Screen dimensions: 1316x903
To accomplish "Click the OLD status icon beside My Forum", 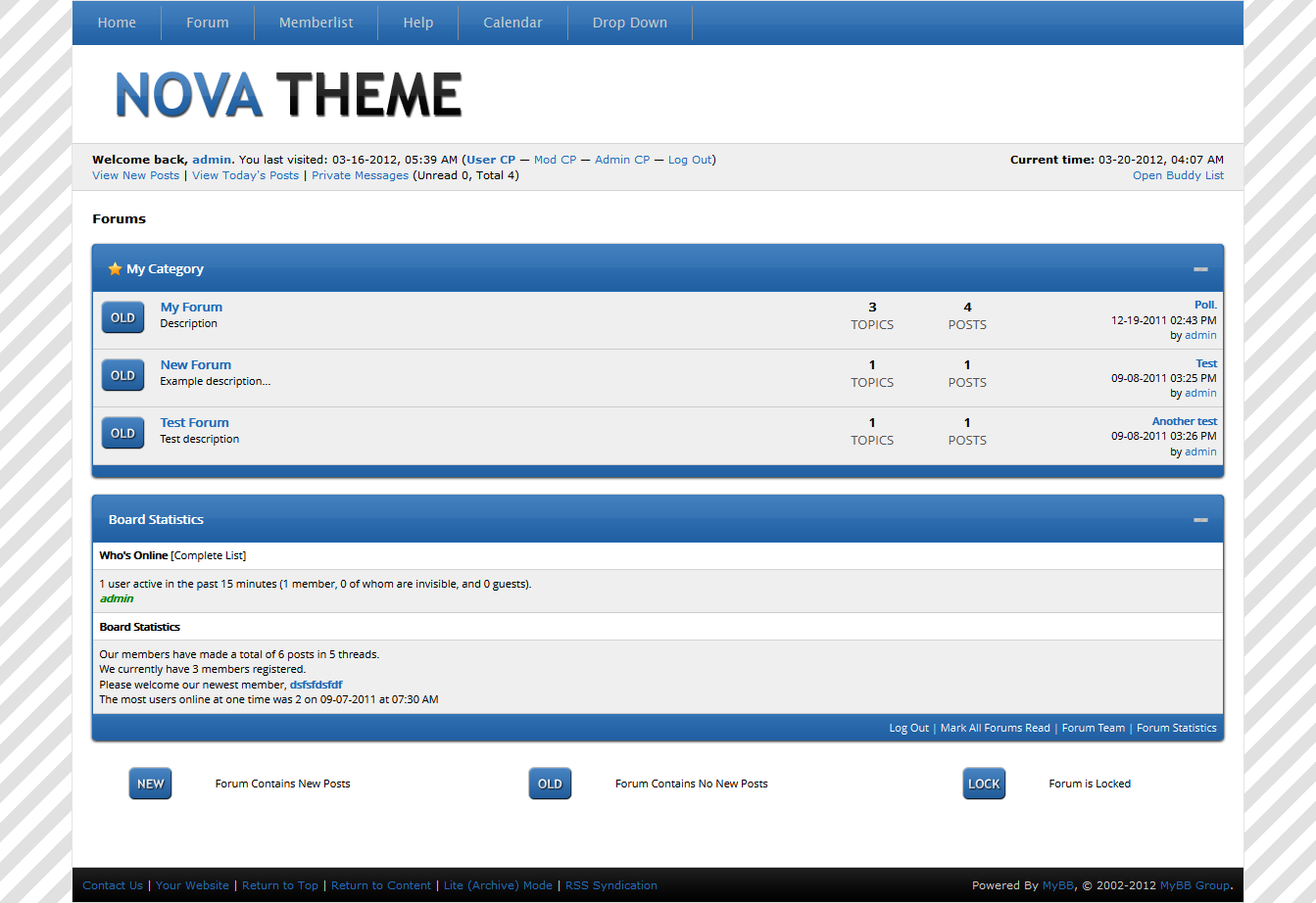I will [122, 317].
